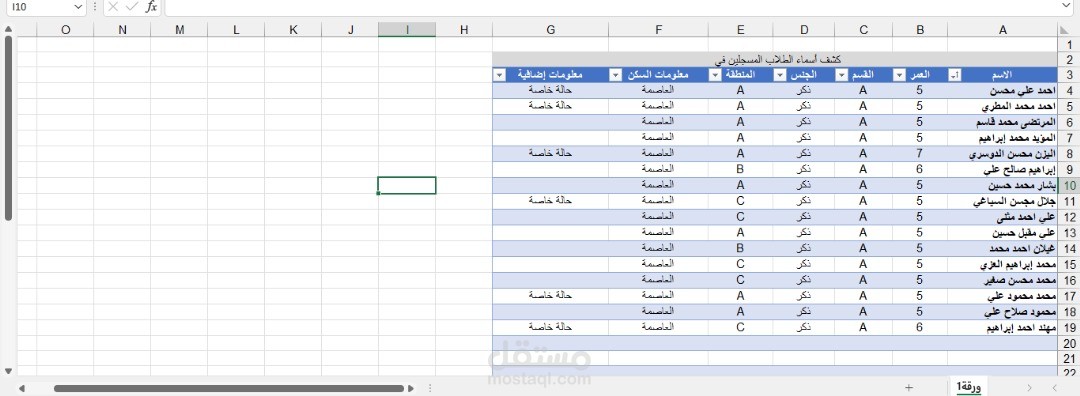Select column L header
This screenshot has width=1080, height=396.
point(236,30)
